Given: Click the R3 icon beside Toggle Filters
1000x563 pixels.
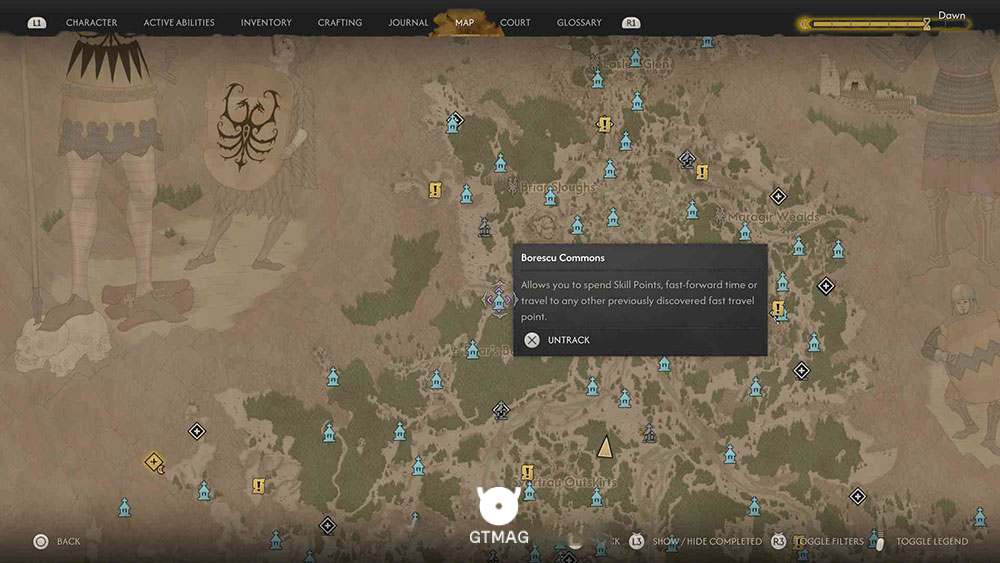Looking at the screenshot, I should coord(778,541).
